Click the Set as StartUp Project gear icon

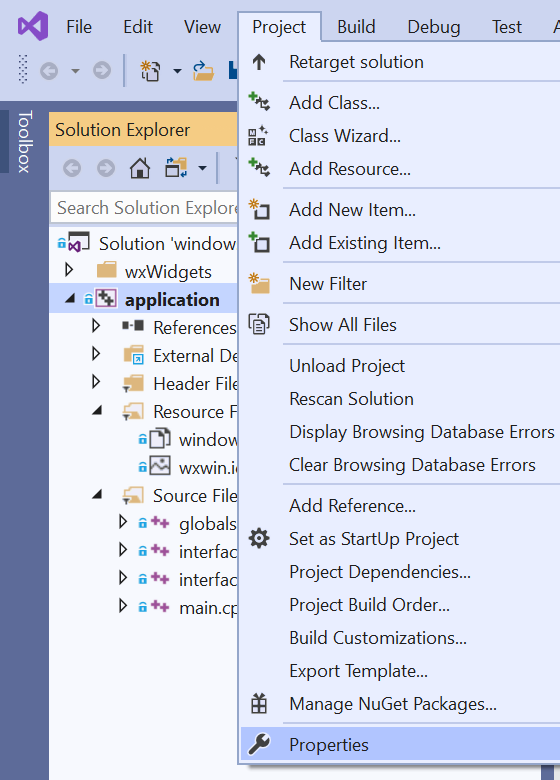259,538
